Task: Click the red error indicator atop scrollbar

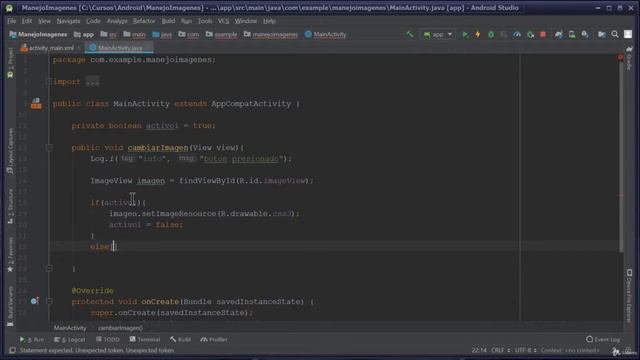Action: [620, 57]
